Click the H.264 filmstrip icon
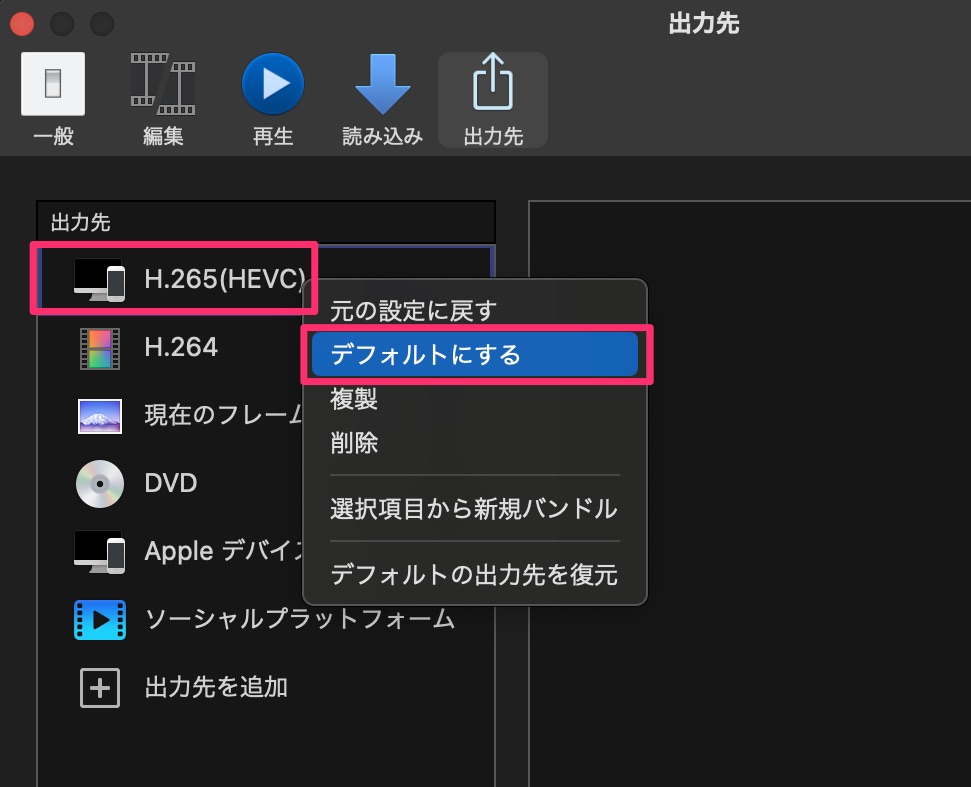 (x=100, y=349)
